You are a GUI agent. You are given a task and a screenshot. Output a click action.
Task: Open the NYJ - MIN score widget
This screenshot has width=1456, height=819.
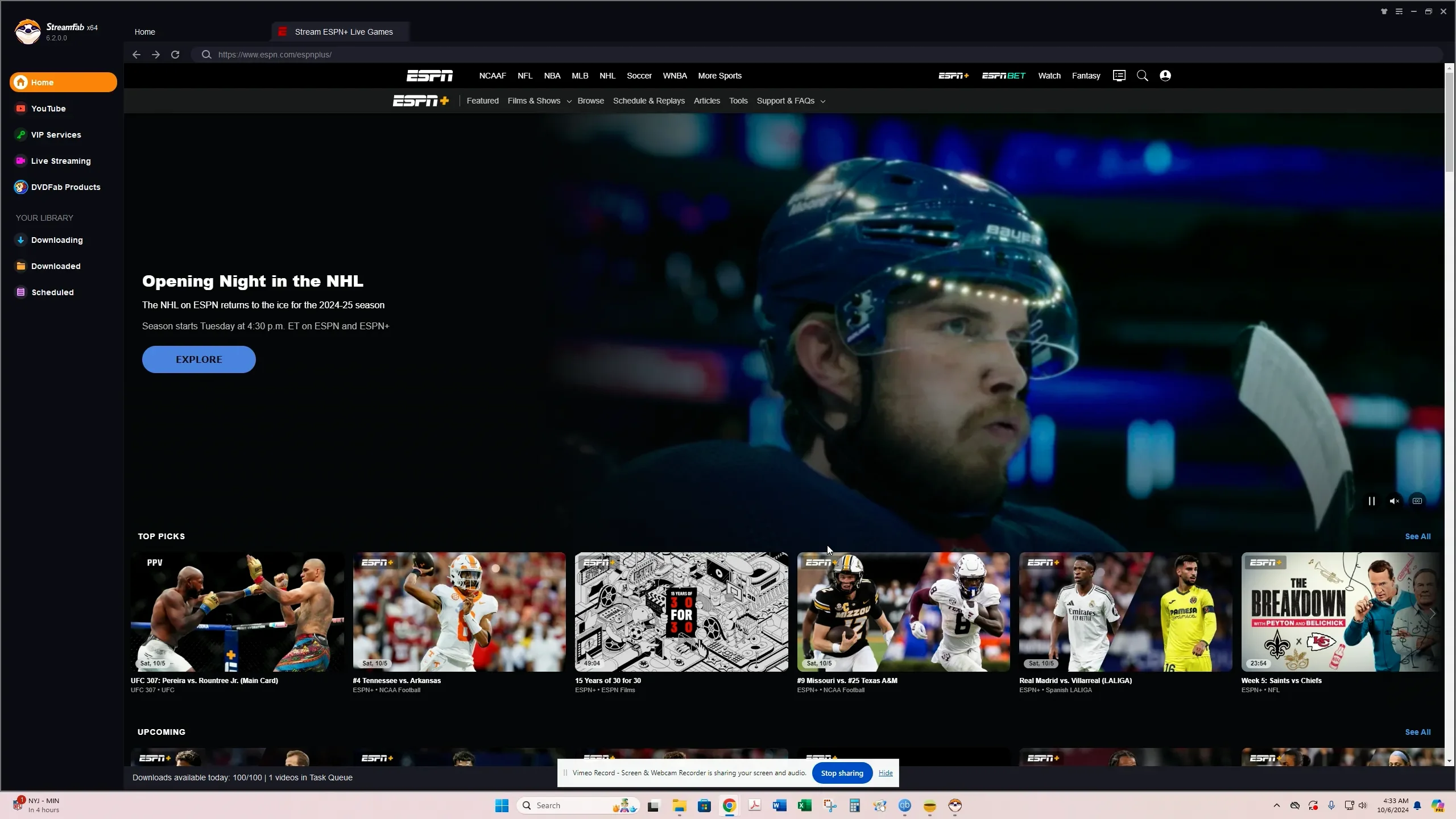tap(38, 805)
